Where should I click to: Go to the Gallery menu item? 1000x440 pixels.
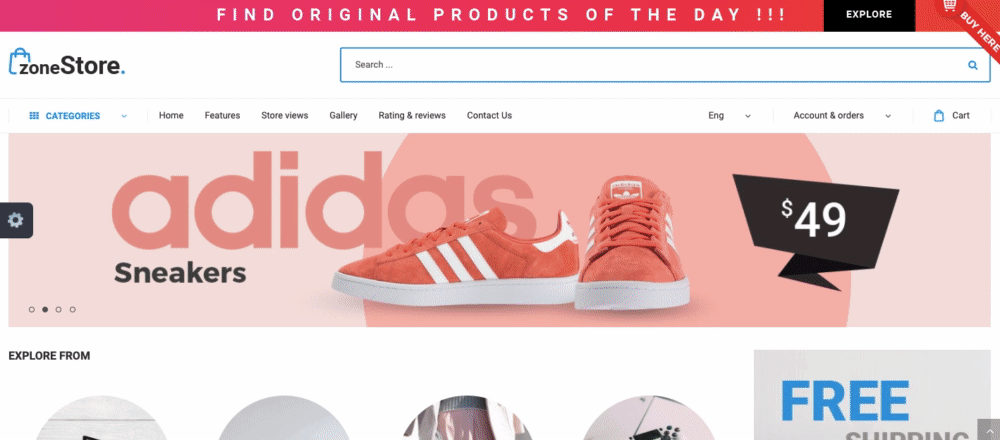point(343,115)
